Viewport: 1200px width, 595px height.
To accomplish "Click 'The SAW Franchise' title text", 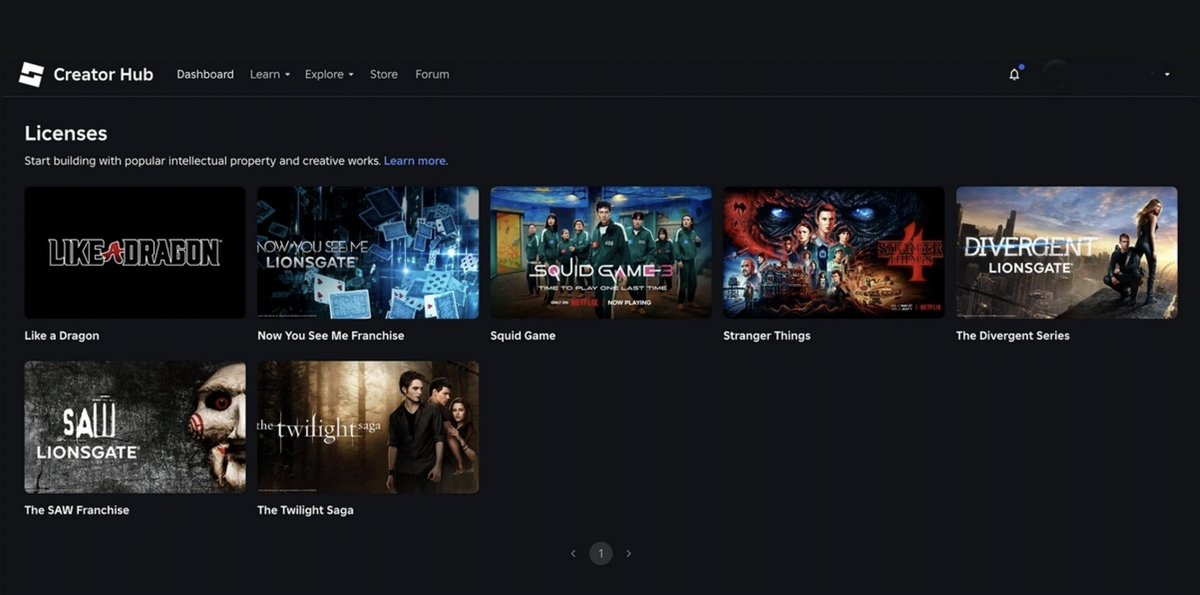I will pos(77,510).
